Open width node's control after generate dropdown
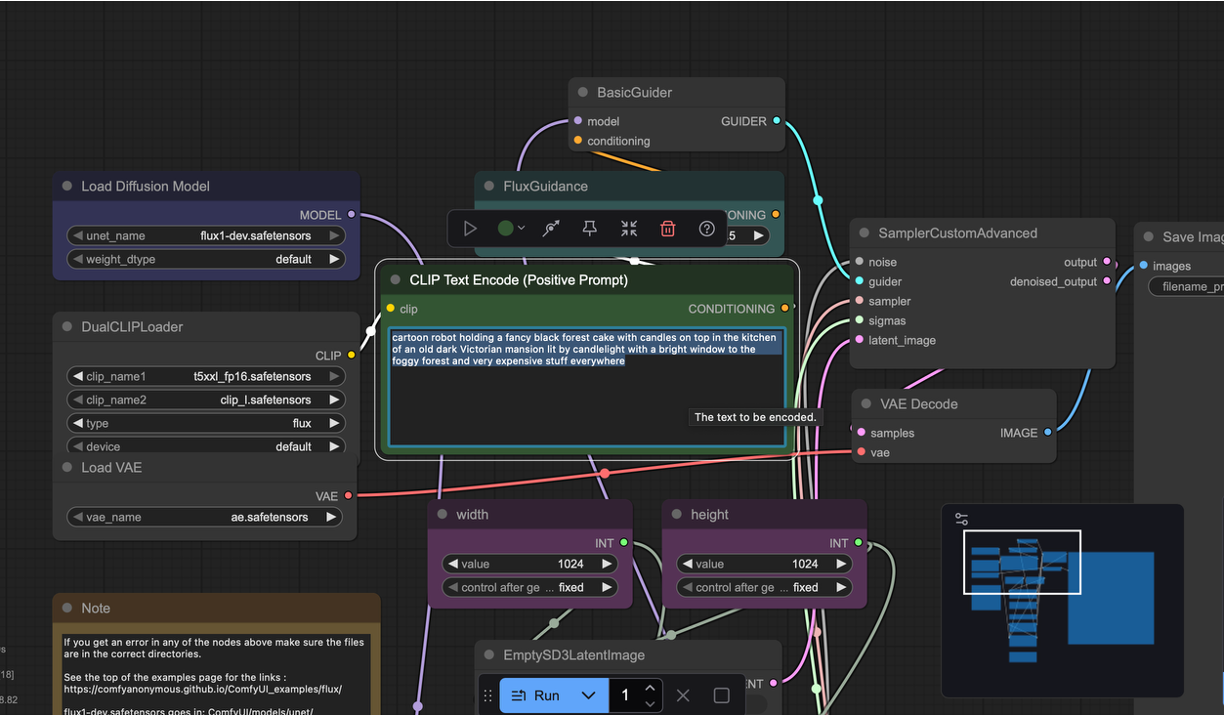 [x=530, y=587]
